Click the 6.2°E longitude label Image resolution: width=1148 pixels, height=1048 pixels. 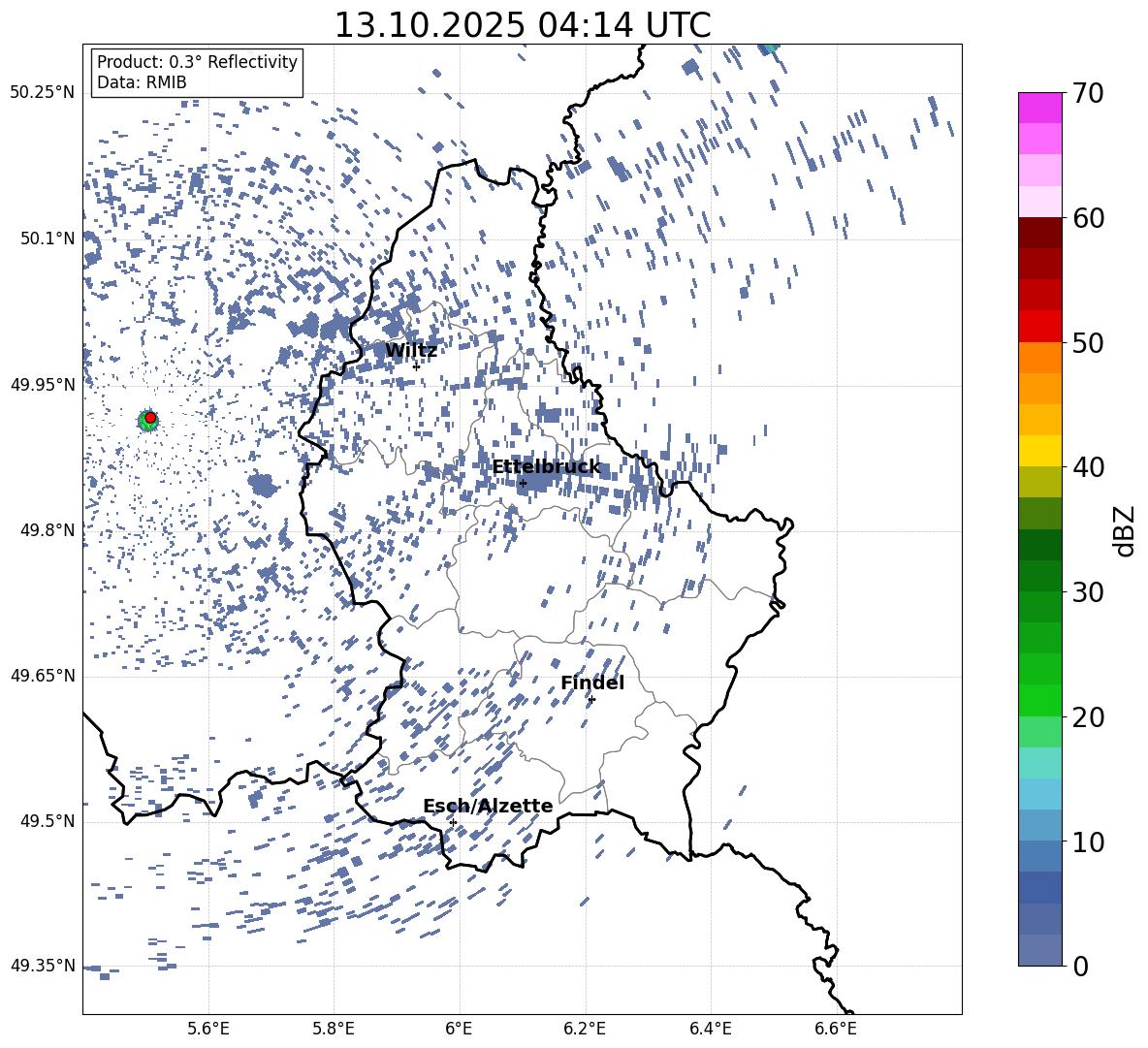coord(585,1029)
